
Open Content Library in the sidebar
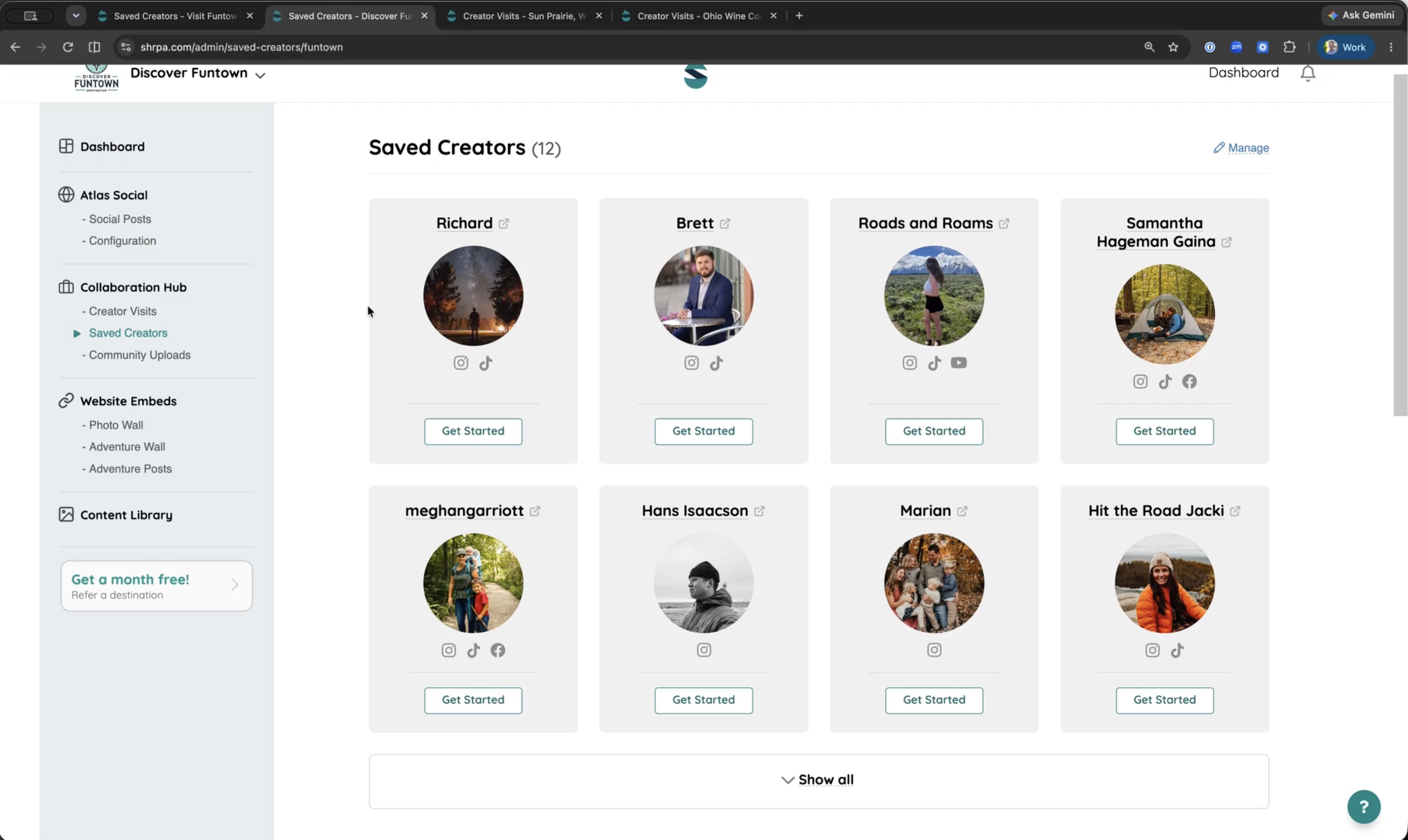(126, 515)
